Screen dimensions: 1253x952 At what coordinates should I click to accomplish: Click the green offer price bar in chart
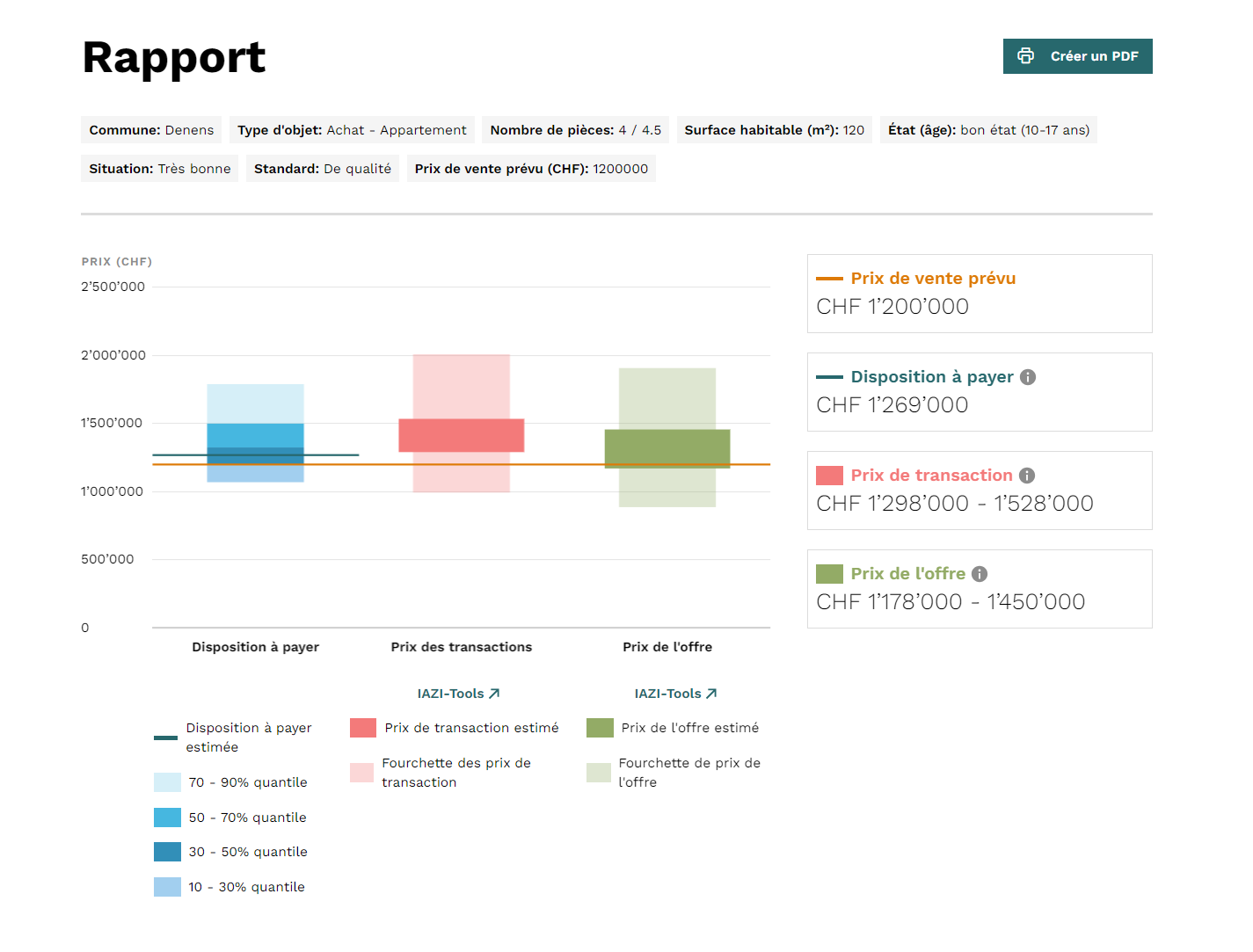(x=667, y=448)
